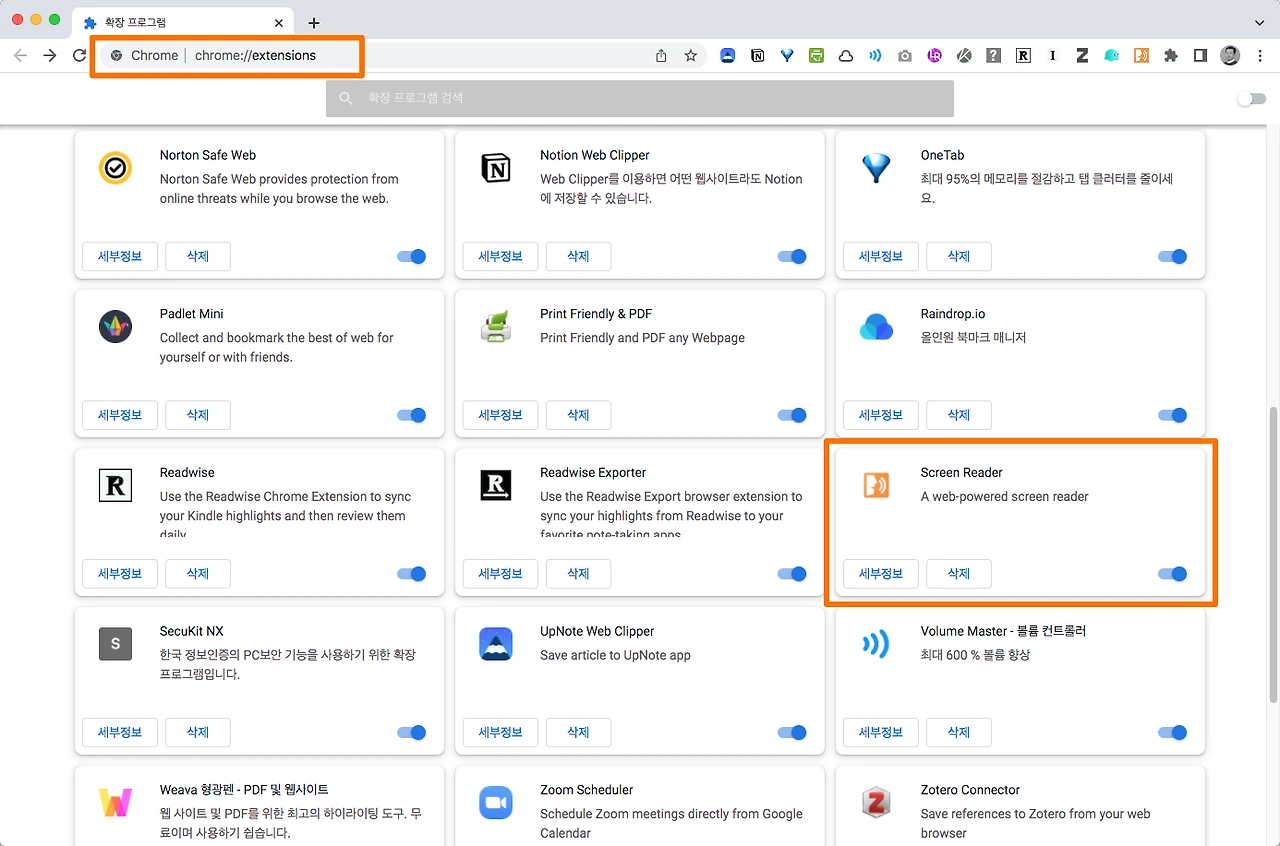The width and height of the screenshot is (1280, 846).
Task: Open the green Print Friendly toolbar icon
Action: 817,56
